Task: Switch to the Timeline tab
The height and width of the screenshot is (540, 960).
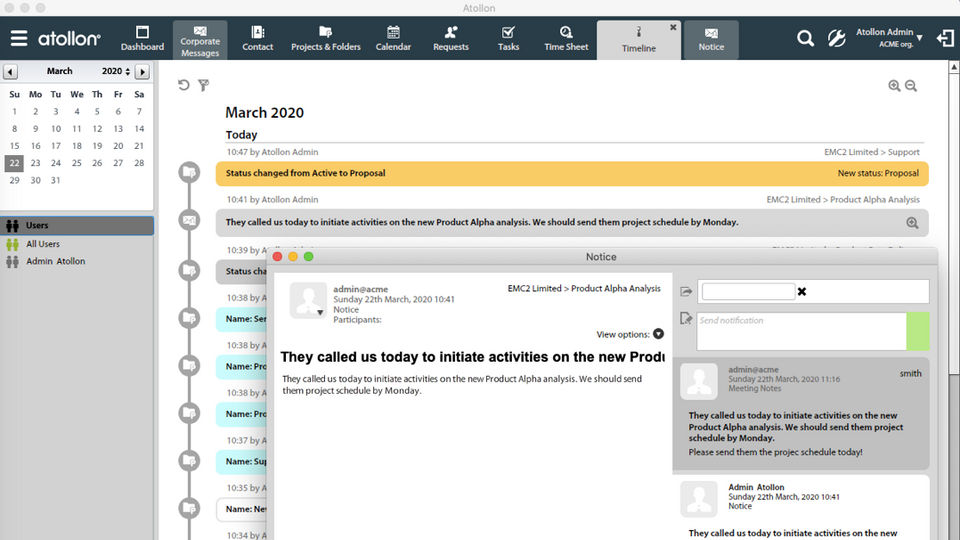Action: [x=639, y=40]
